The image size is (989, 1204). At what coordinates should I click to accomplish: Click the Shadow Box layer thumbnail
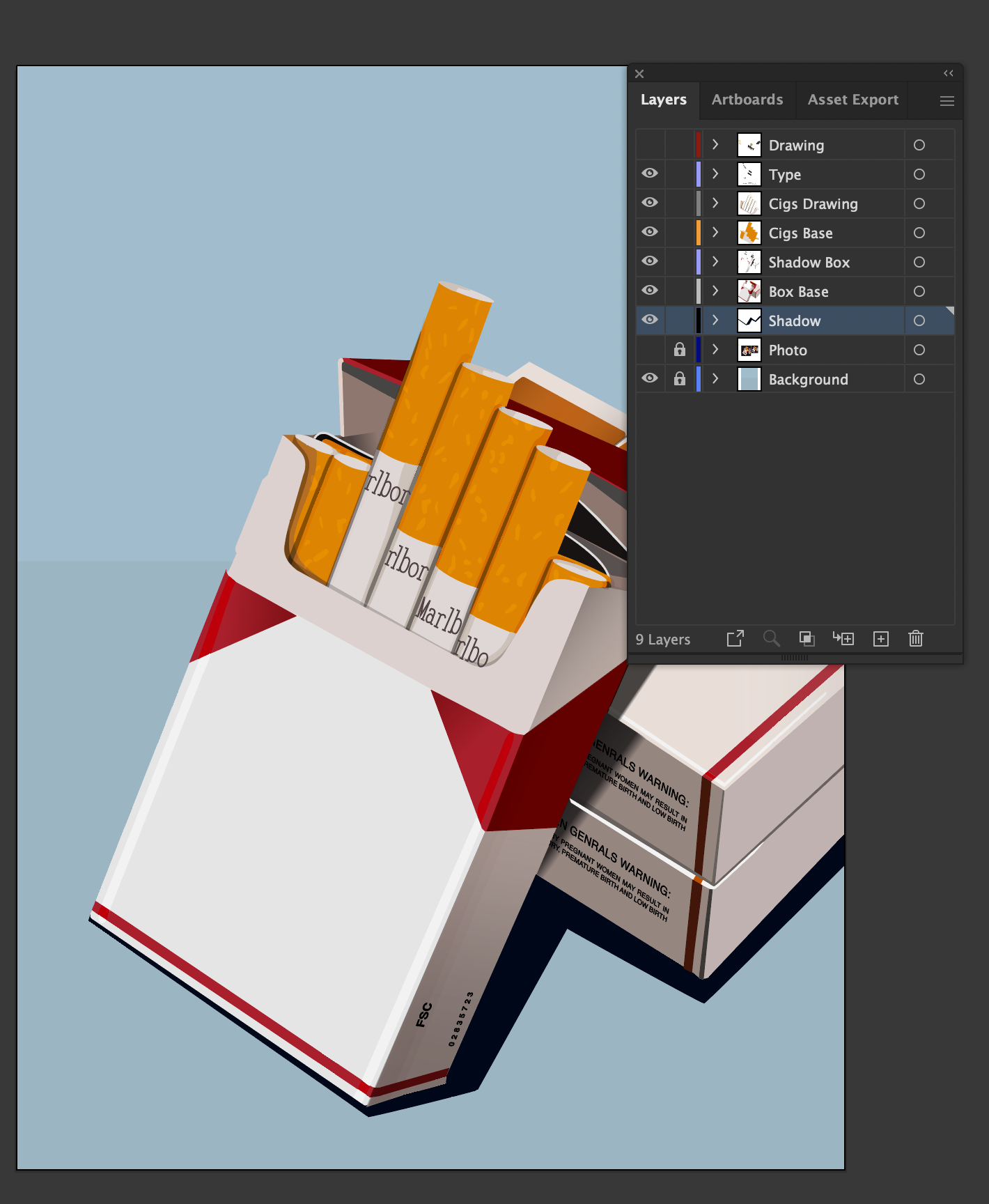[749, 262]
